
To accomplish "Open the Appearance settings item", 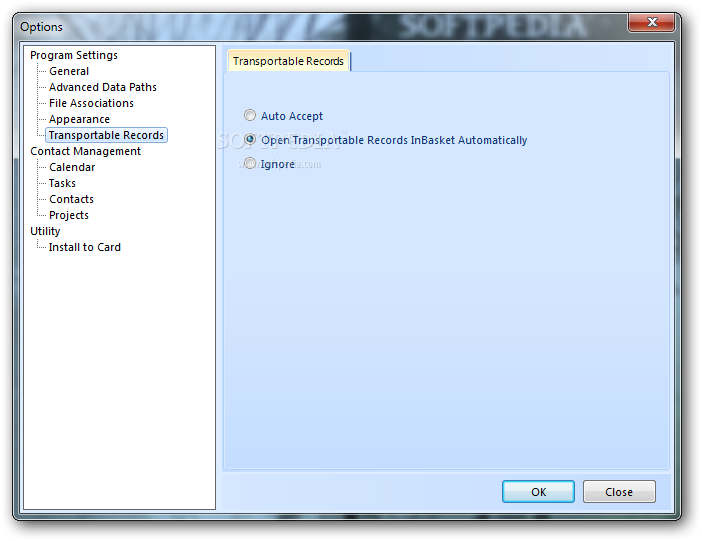I will point(79,119).
